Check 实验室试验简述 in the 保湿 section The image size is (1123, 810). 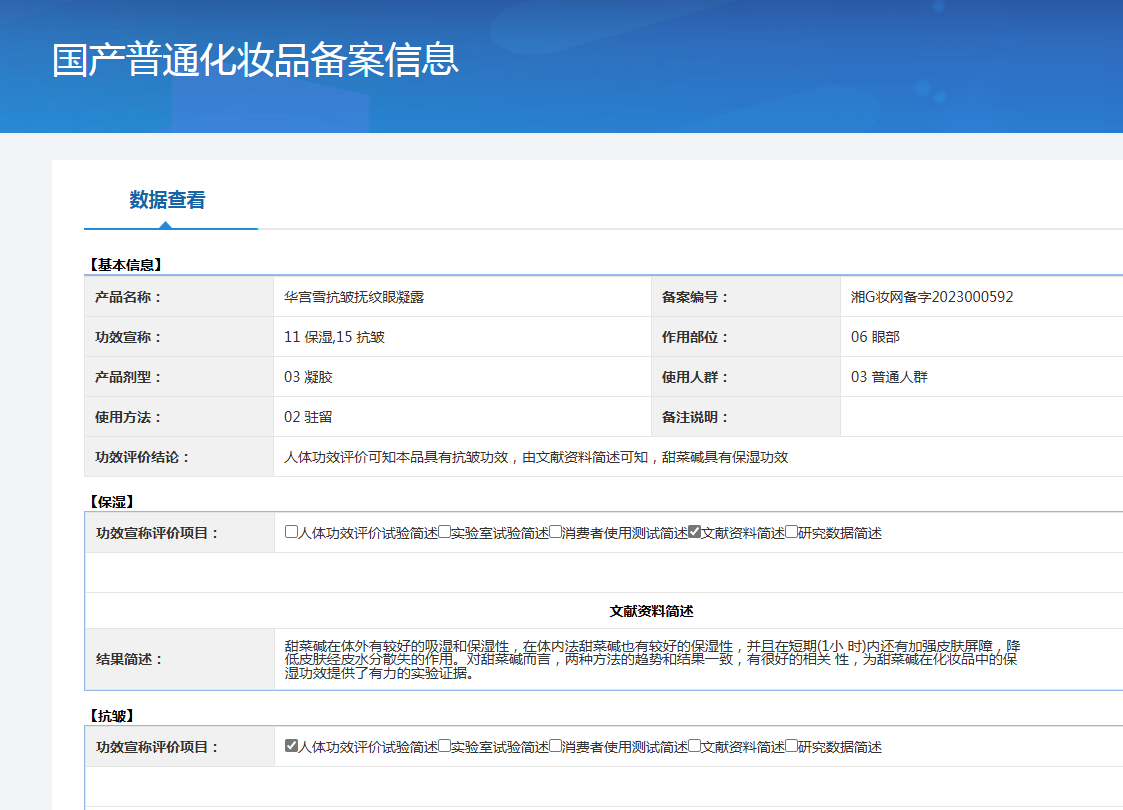pyautogui.click(x=445, y=532)
